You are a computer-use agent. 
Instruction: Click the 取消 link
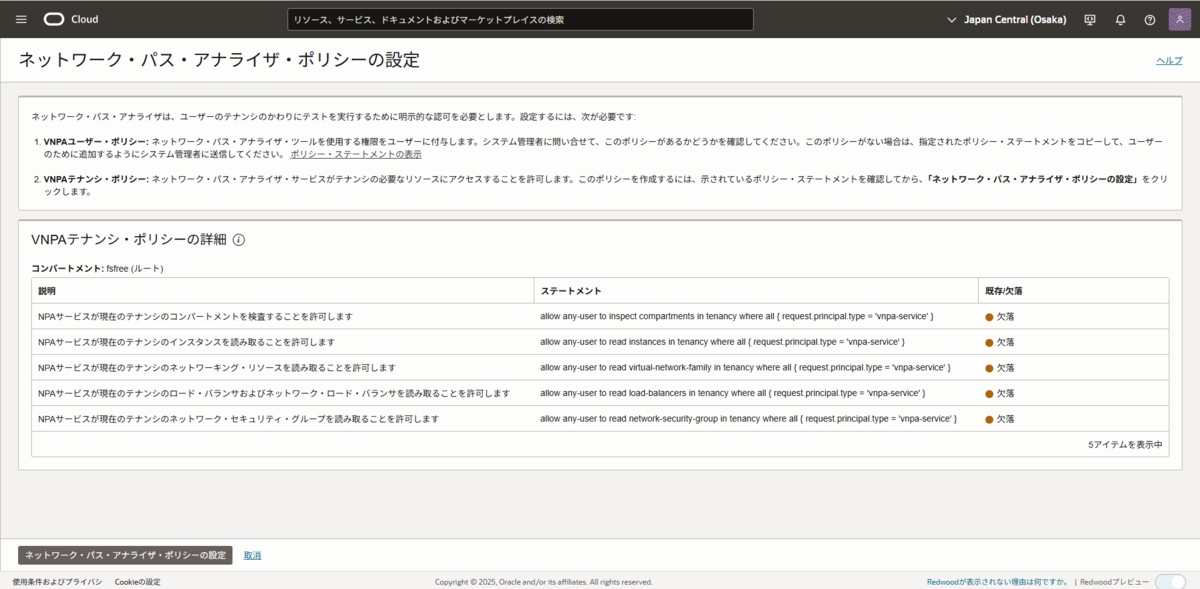point(252,555)
